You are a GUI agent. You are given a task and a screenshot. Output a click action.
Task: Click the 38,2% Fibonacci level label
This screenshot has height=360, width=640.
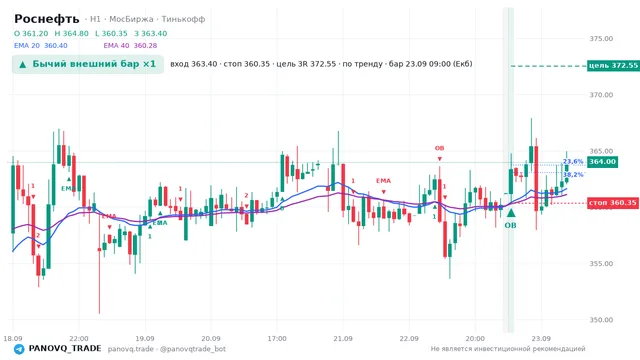point(573,175)
